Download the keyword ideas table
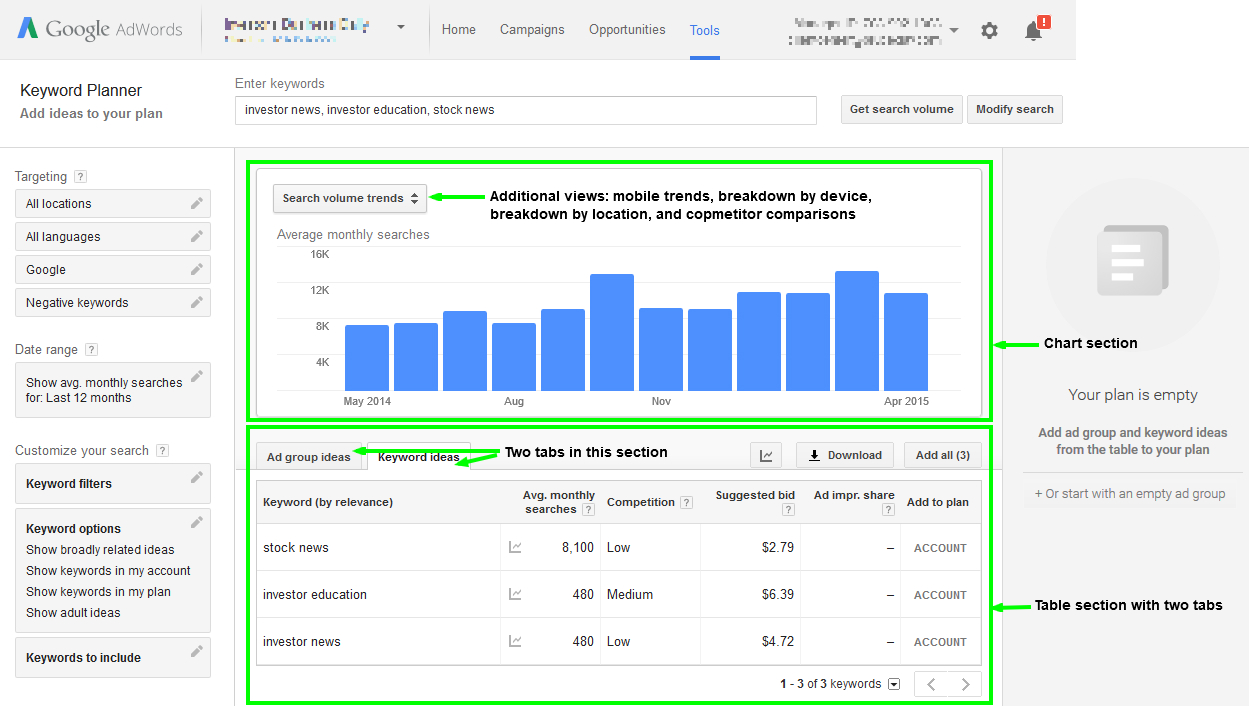 click(844, 454)
